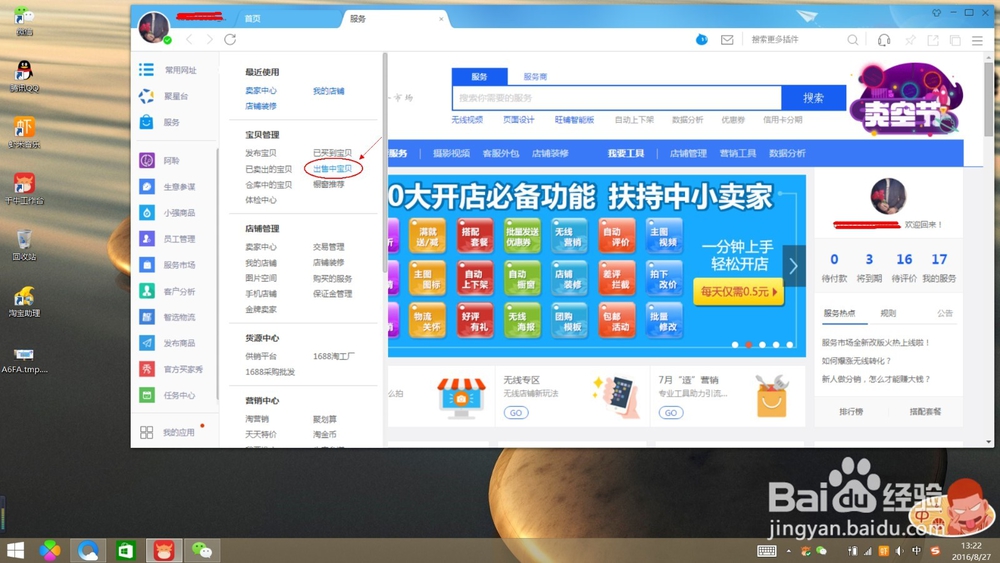Open 千牛工作台 desktop shortcut
1000x563 pixels.
24,189
